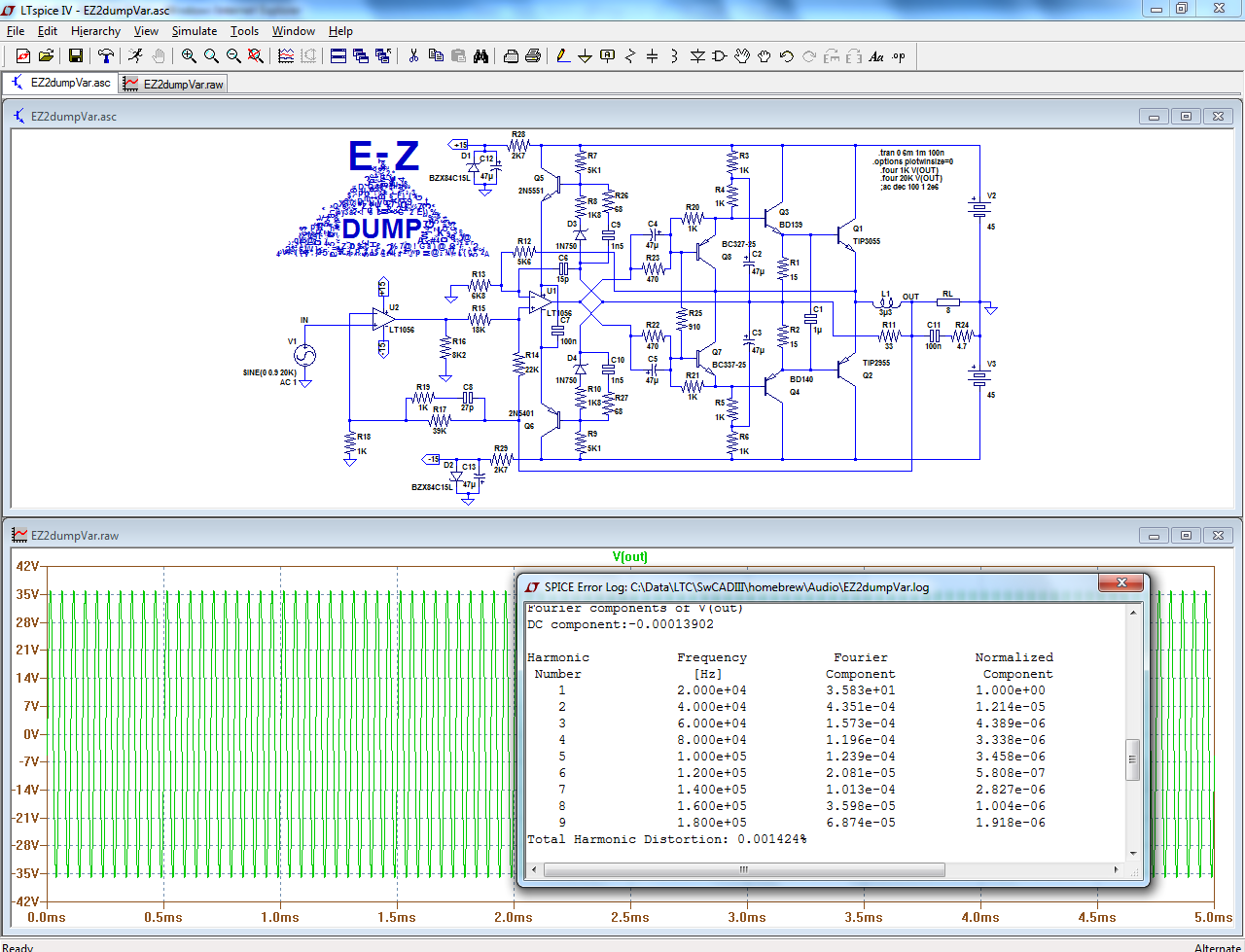The image size is (1245, 952).
Task: Select the Zoom Out magnifier icon
Action: [x=233, y=56]
